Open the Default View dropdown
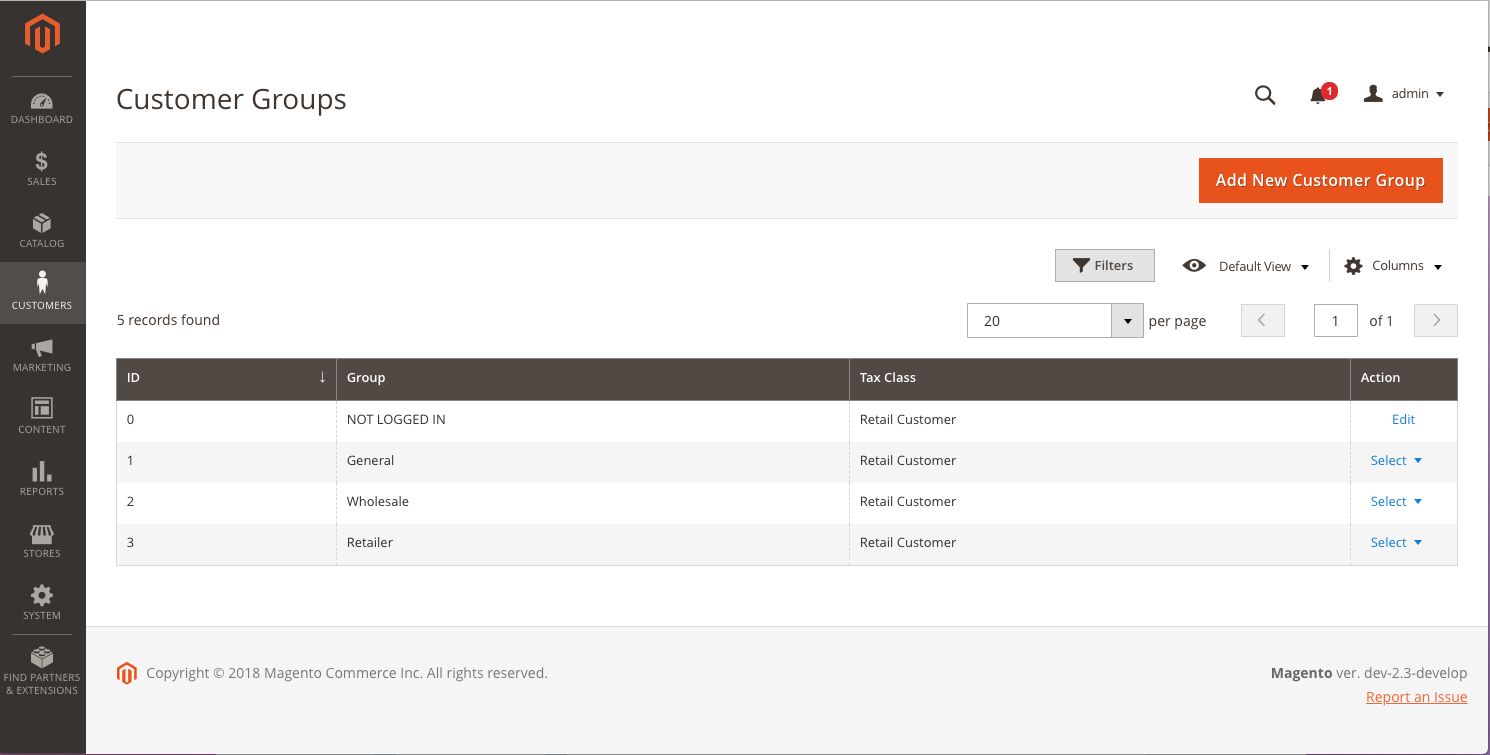 tap(1247, 266)
